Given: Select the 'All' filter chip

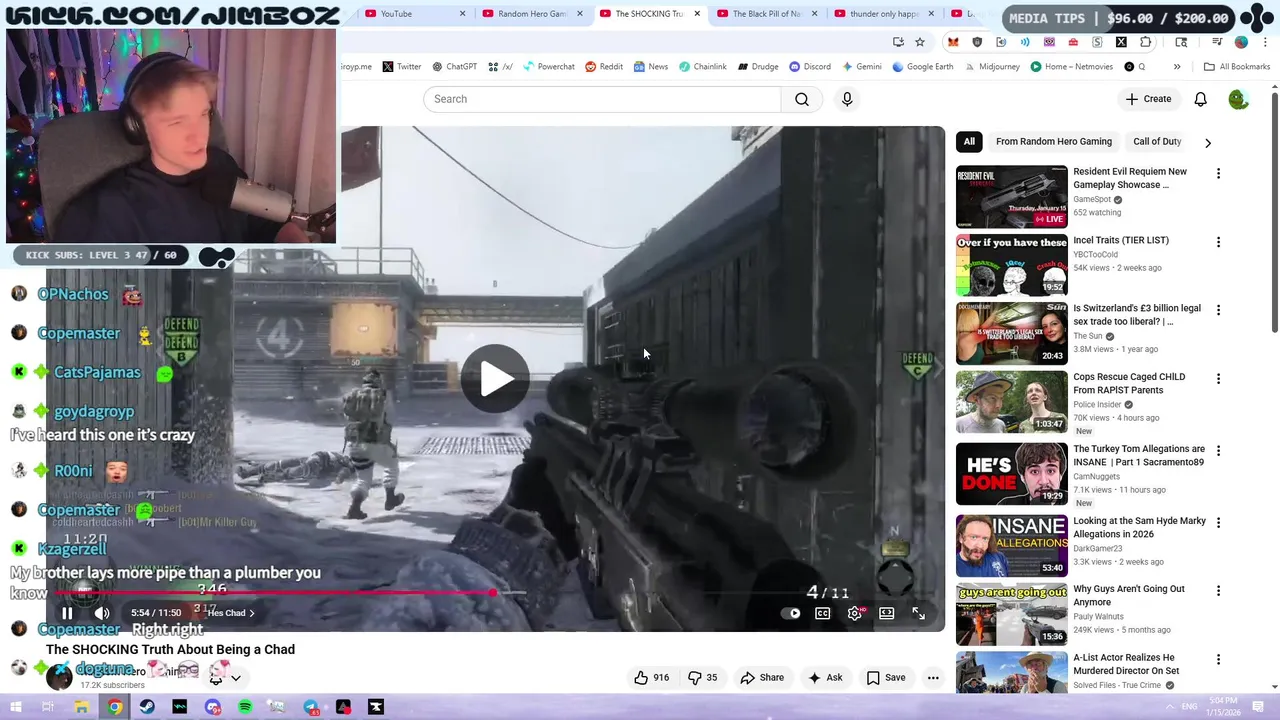Looking at the screenshot, I should click(x=969, y=141).
